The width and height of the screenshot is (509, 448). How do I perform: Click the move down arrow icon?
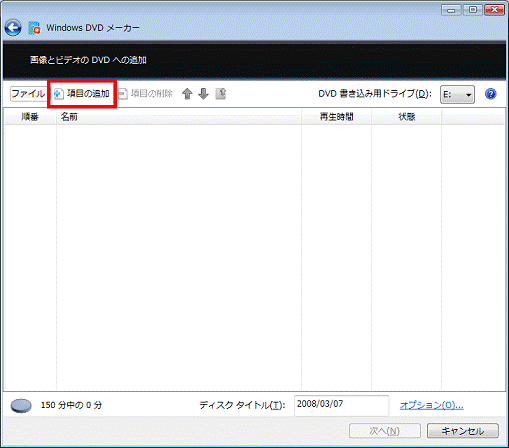point(203,94)
